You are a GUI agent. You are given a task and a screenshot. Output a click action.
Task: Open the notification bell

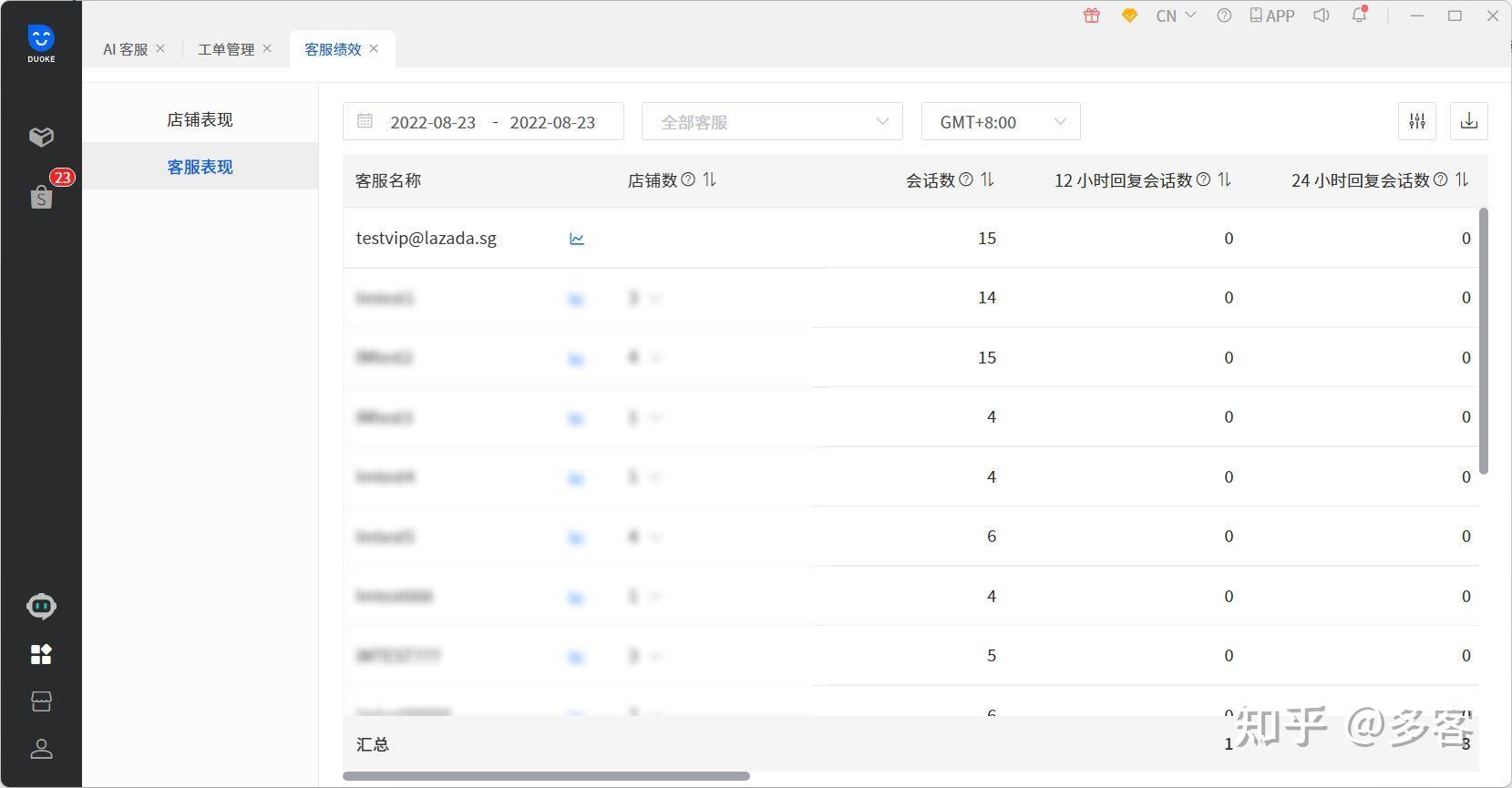coord(1359,15)
